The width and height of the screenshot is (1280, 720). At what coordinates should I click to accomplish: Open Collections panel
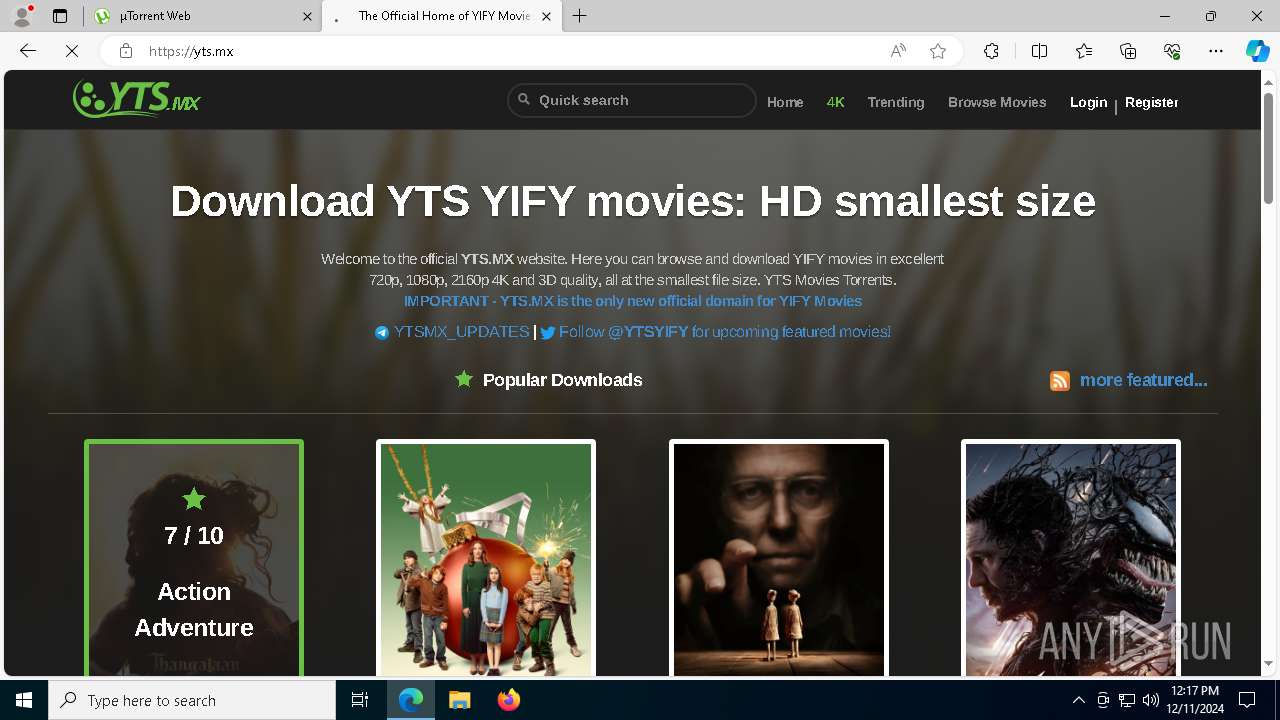(x=1128, y=51)
